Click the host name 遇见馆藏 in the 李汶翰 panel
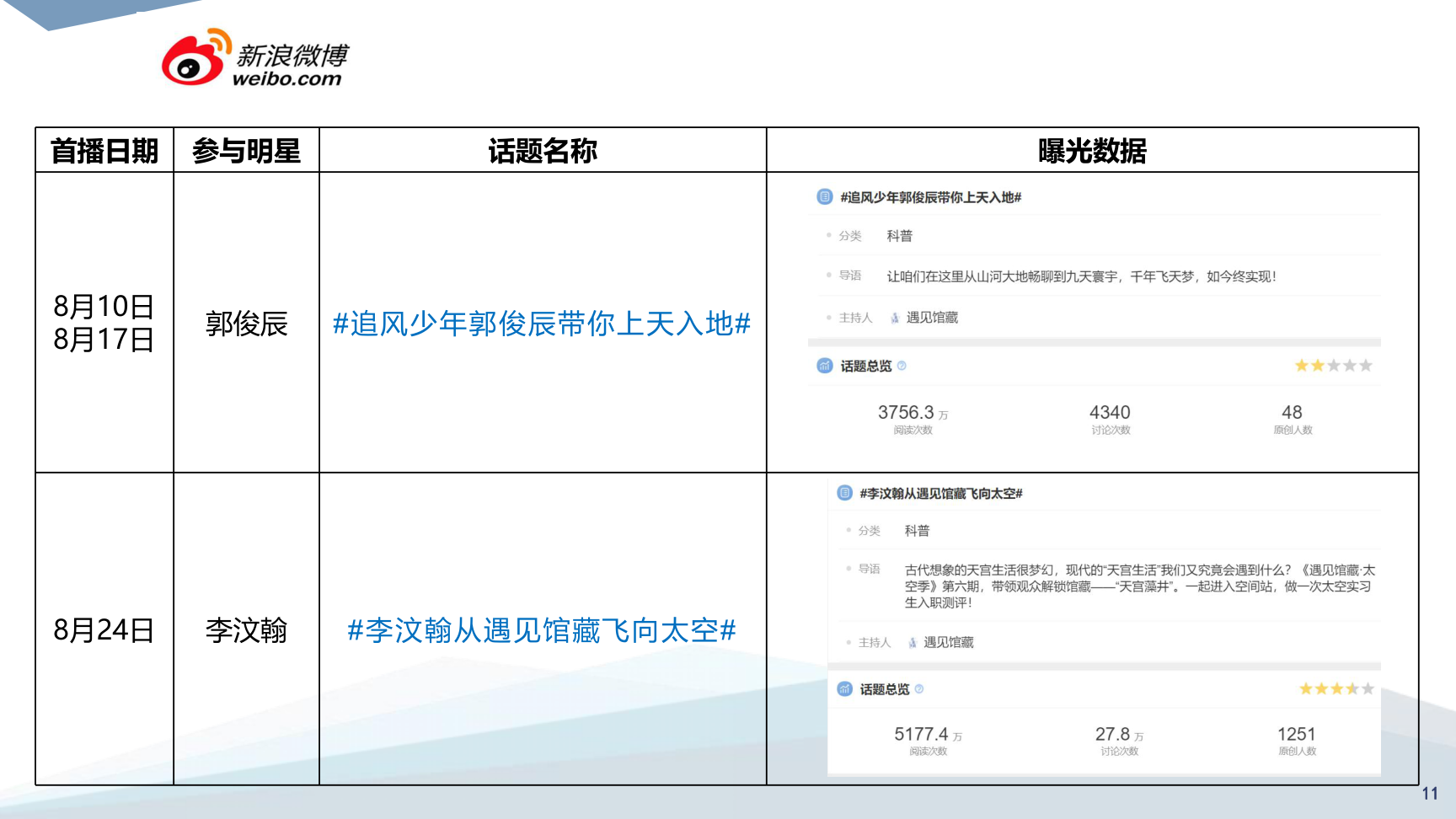Image resolution: width=1456 pixels, height=819 pixels. [948, 642]
